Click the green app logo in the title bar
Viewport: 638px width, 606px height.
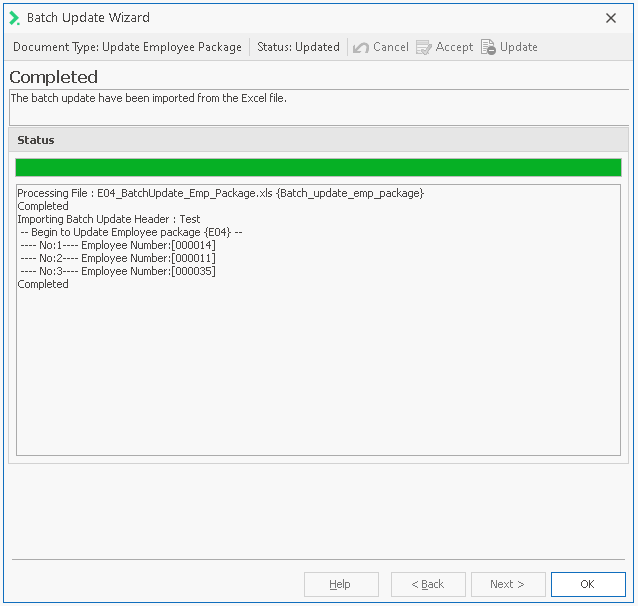pos(14,17)
